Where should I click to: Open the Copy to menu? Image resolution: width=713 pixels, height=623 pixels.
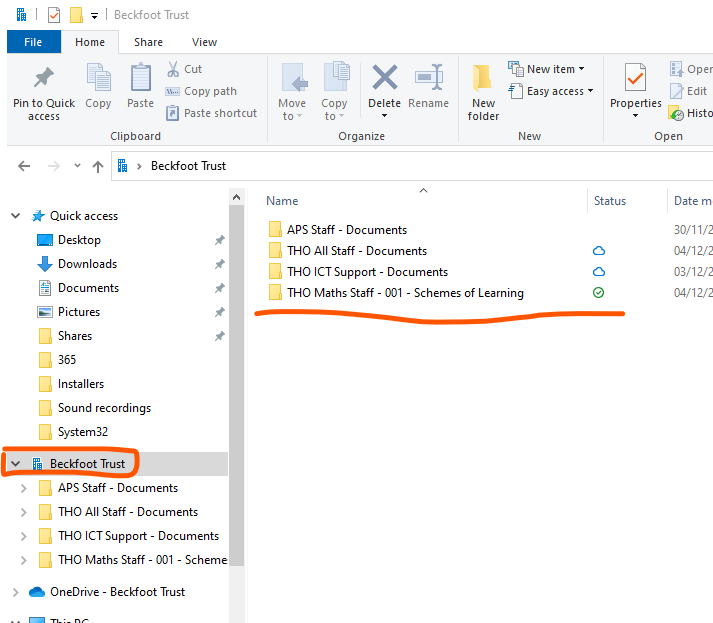coord(334,92)
